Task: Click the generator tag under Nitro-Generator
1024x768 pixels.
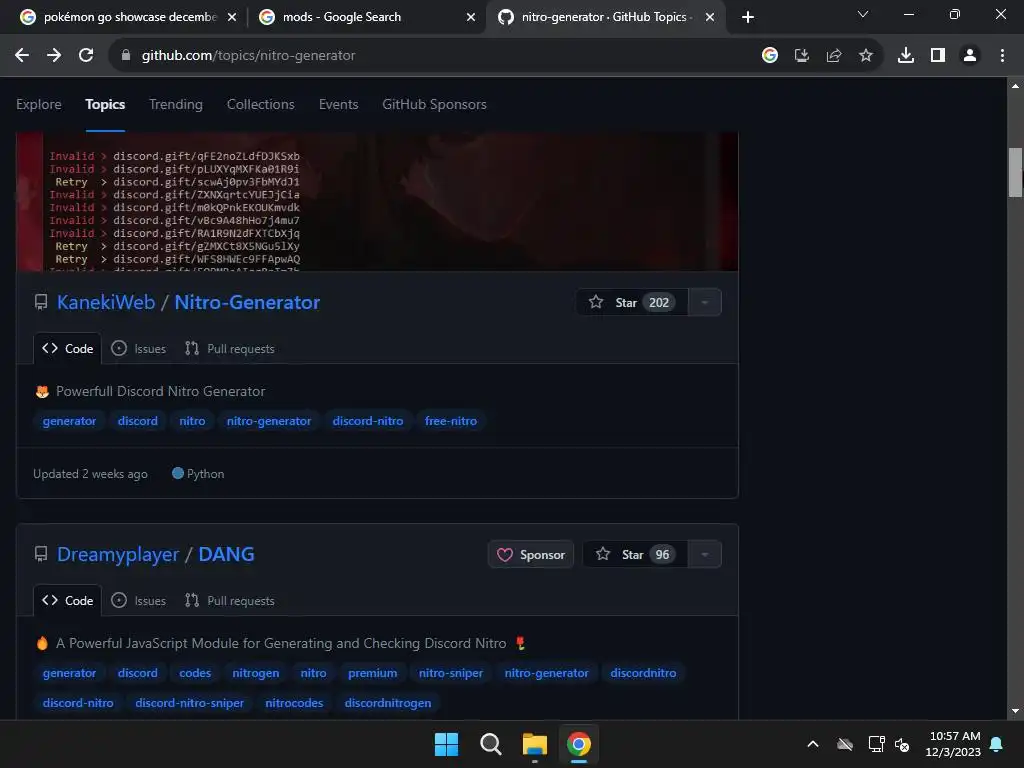Action: tap(69, 421)
